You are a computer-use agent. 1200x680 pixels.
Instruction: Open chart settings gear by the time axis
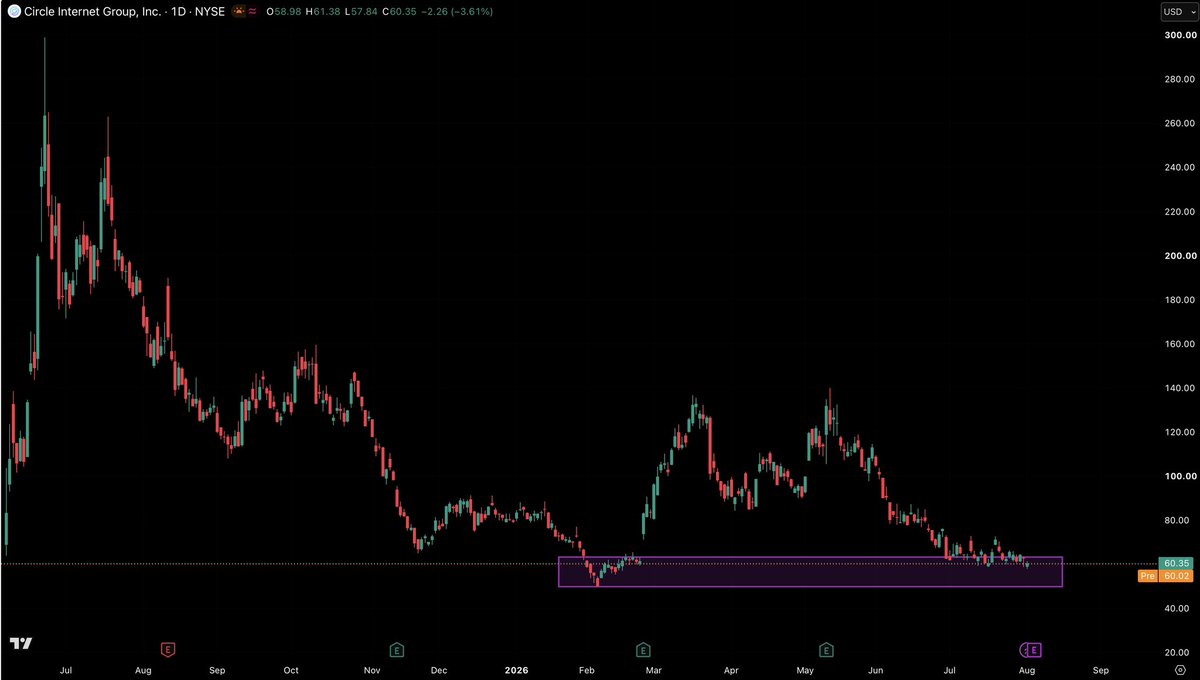(1181, 670)
